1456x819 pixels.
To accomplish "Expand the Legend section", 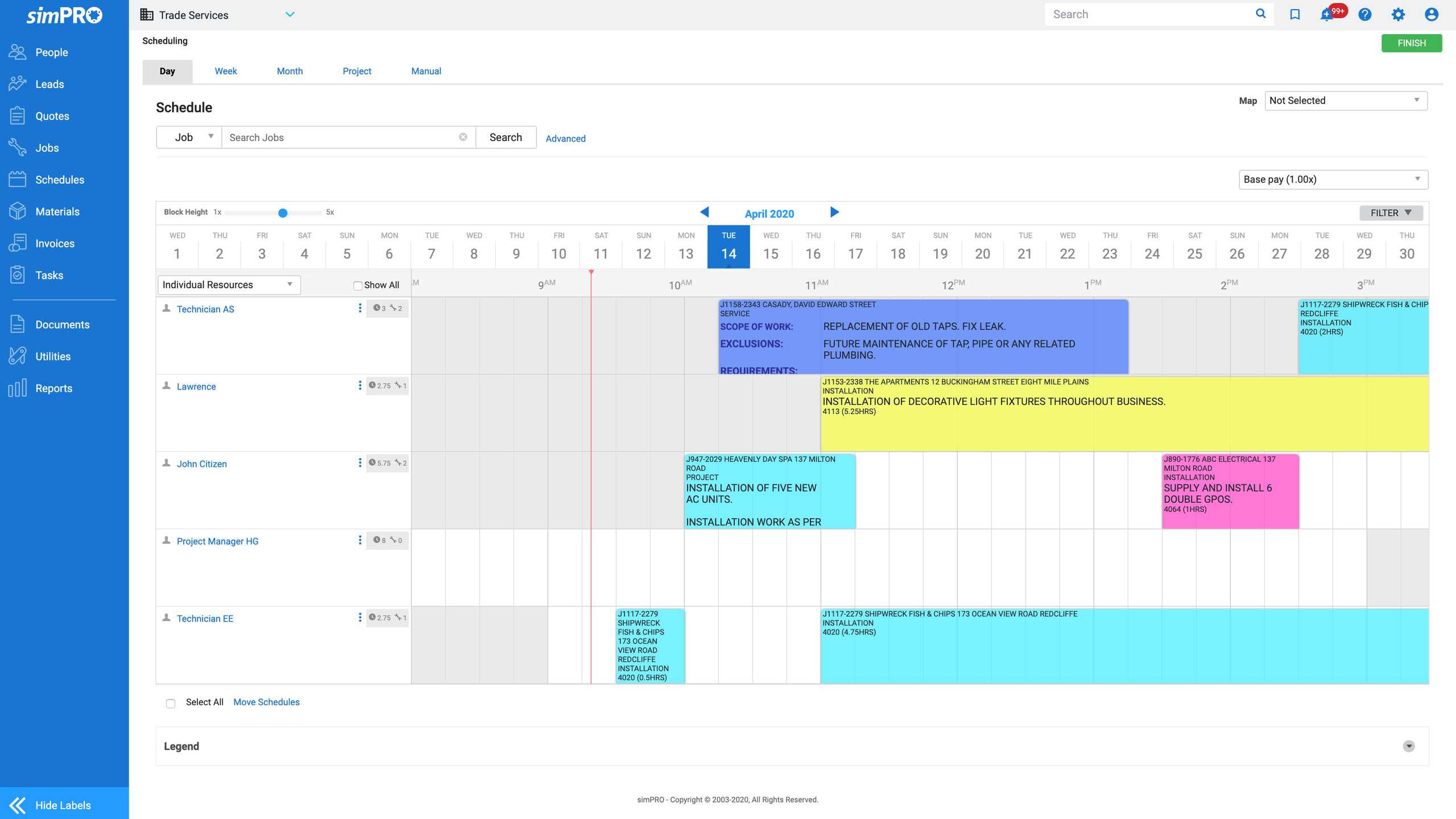I will (x=1408, y=746).
